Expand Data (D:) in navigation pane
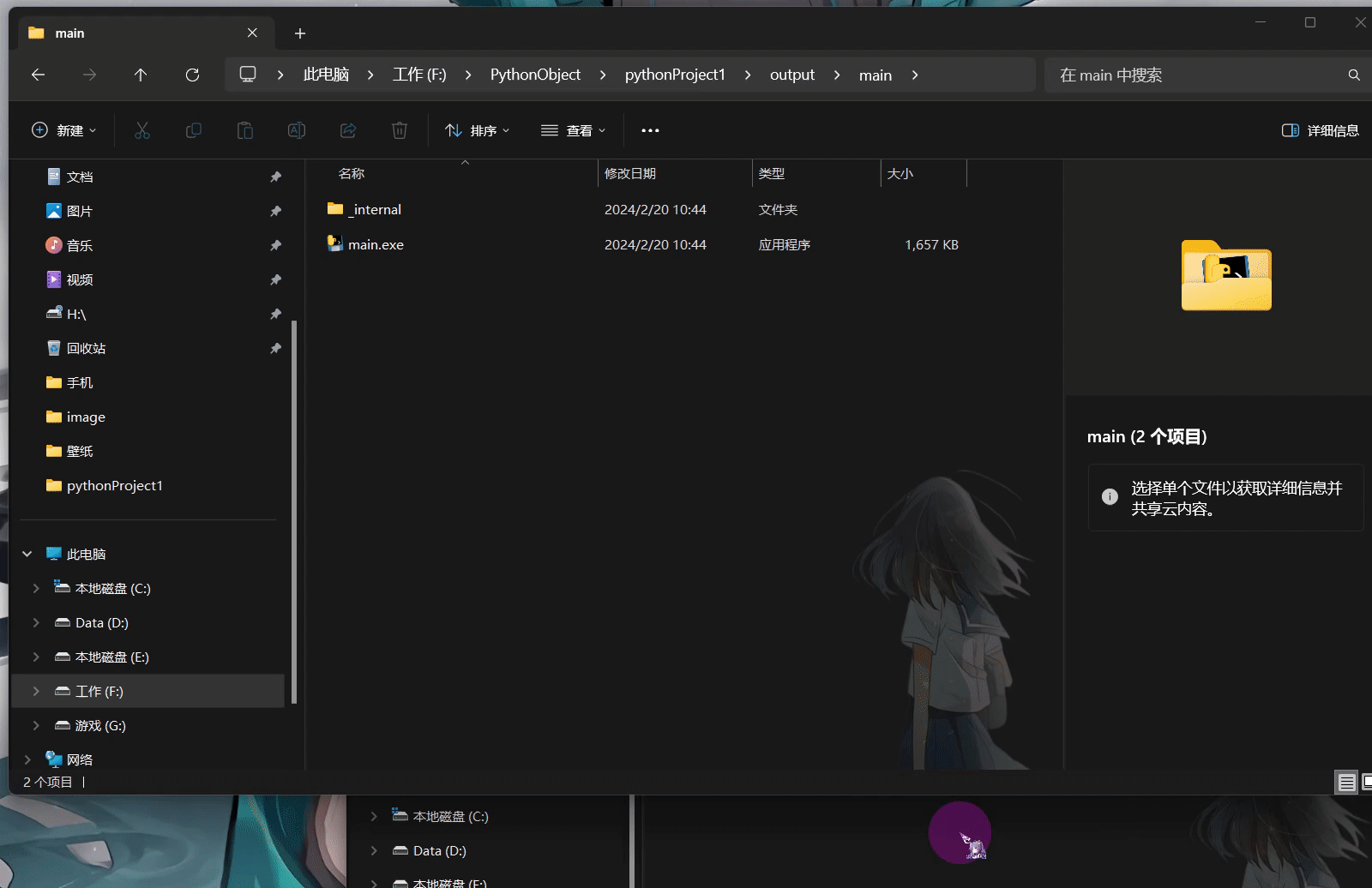The width and height of the screenshot is (1372, 888). [36, 622]
